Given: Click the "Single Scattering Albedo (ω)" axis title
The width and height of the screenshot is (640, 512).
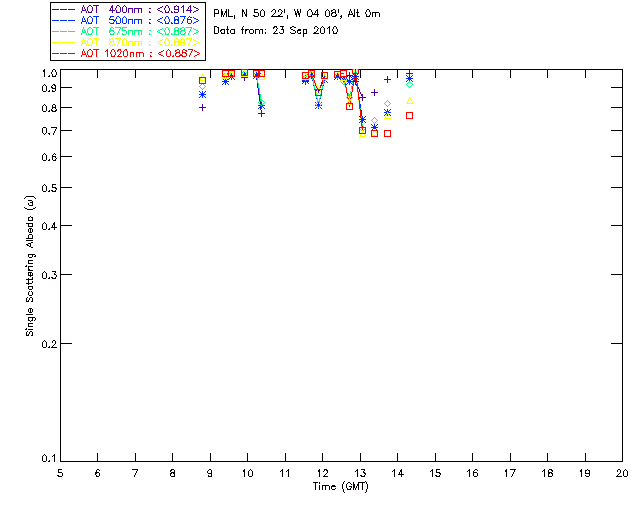Looking at the screenshot, I should click(x=30, y=266).
